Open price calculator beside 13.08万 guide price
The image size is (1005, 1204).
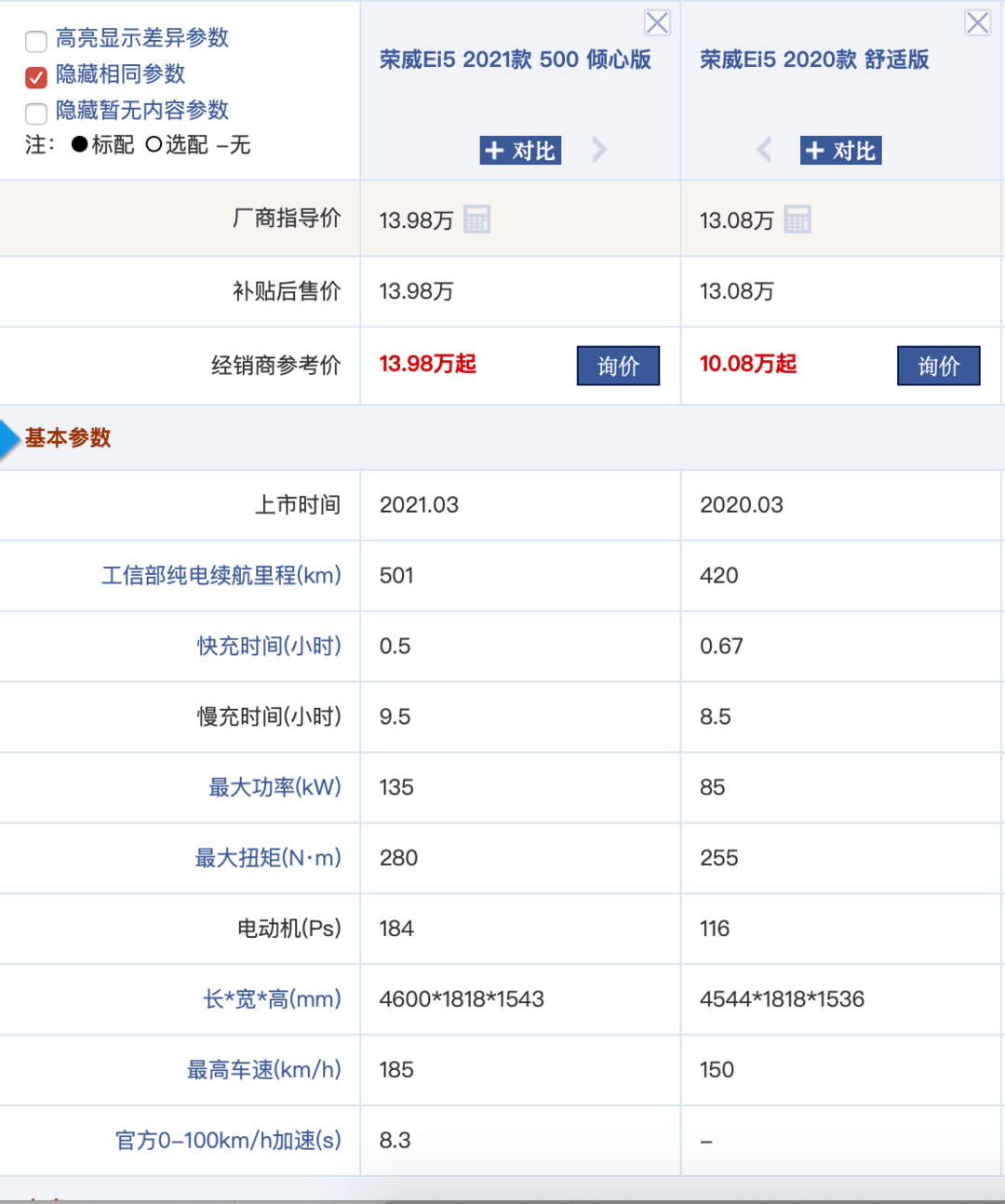pos(797,220)
